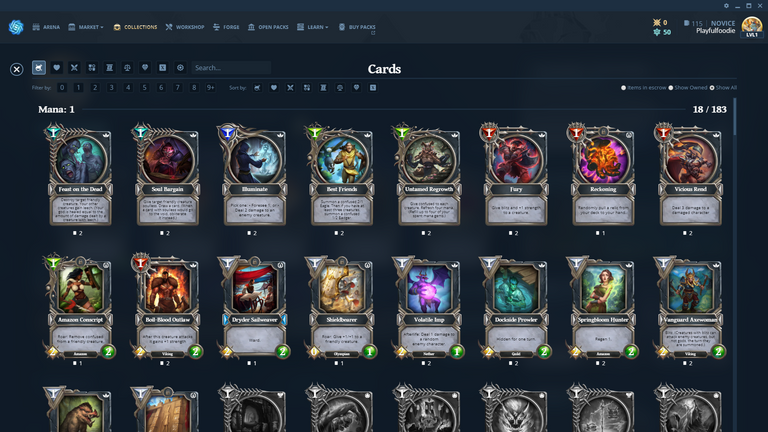The height and width of the screenshot is (432, 768).
Task: Expand the Market dropdown menu
Action: tap(86, 27)
